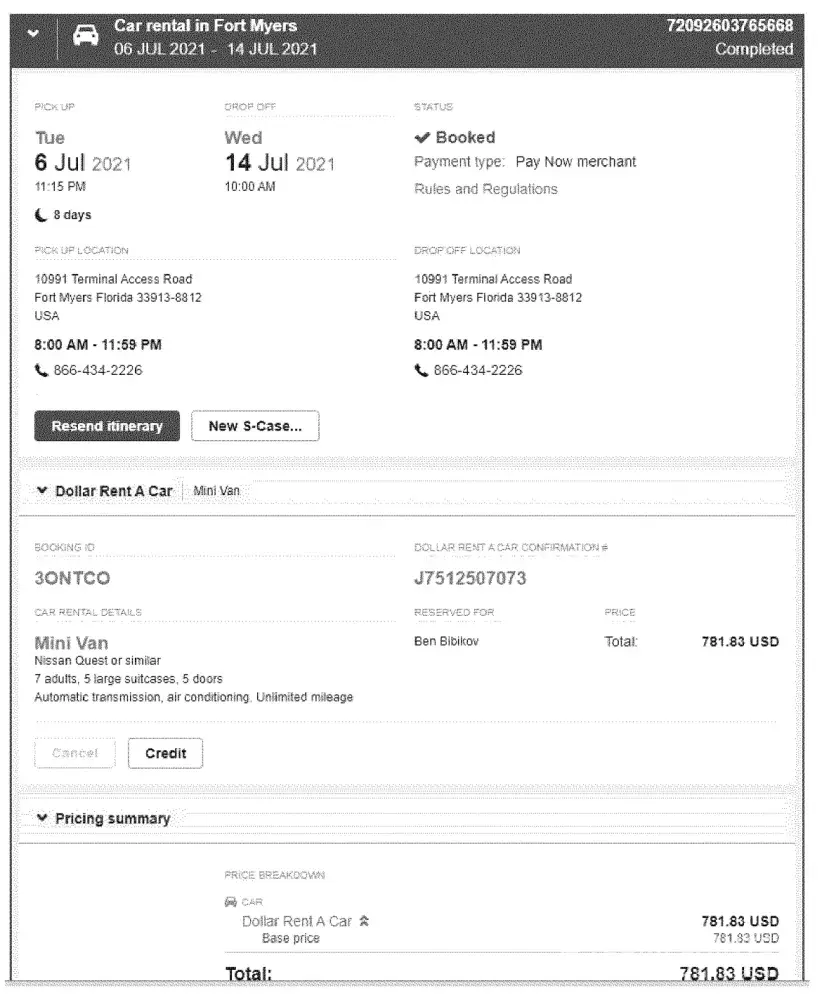
Task: Click the drop-off location phone icon
Action: (x=421, y=371)
